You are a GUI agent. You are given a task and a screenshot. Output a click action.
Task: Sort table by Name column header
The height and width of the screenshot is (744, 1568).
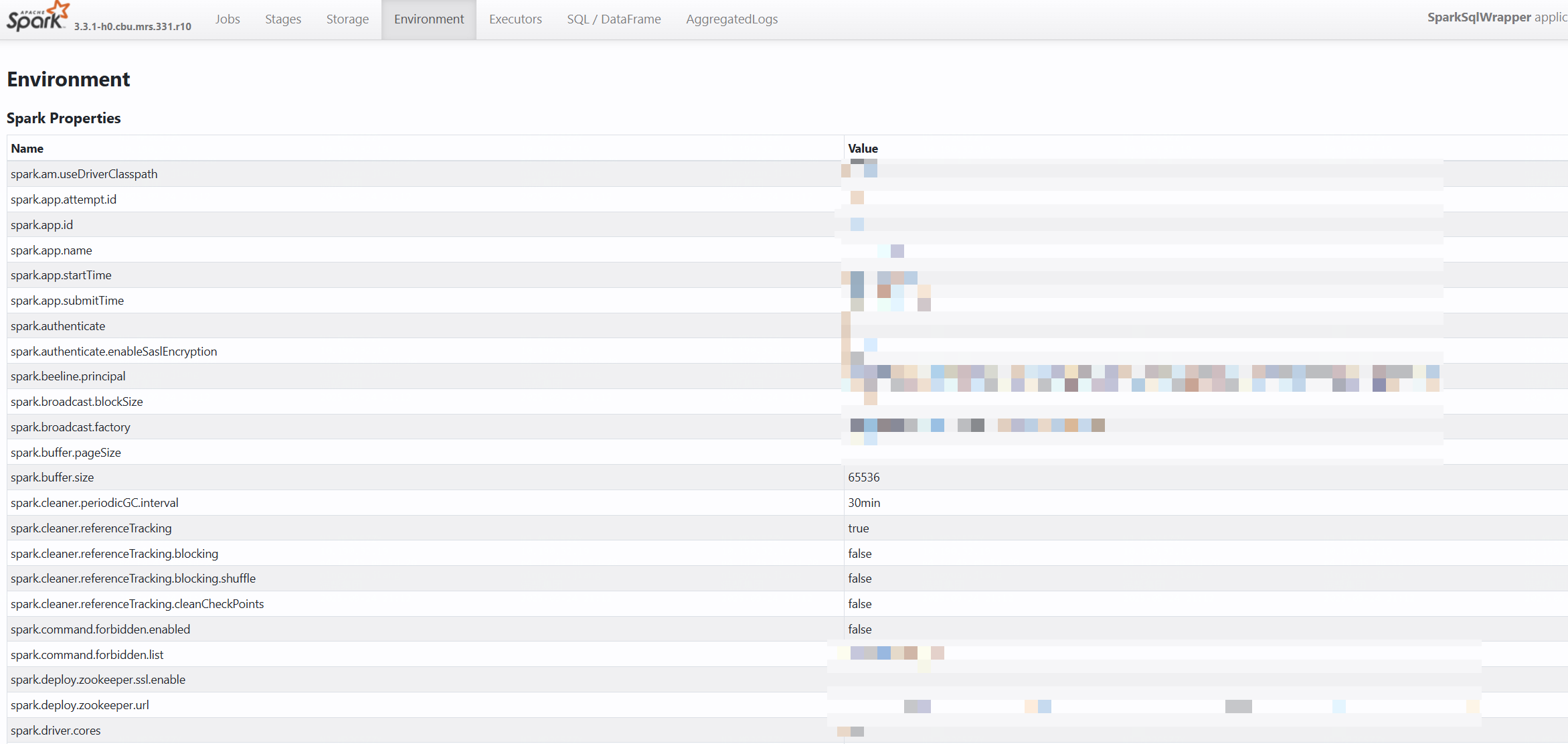tap(27, 149)
